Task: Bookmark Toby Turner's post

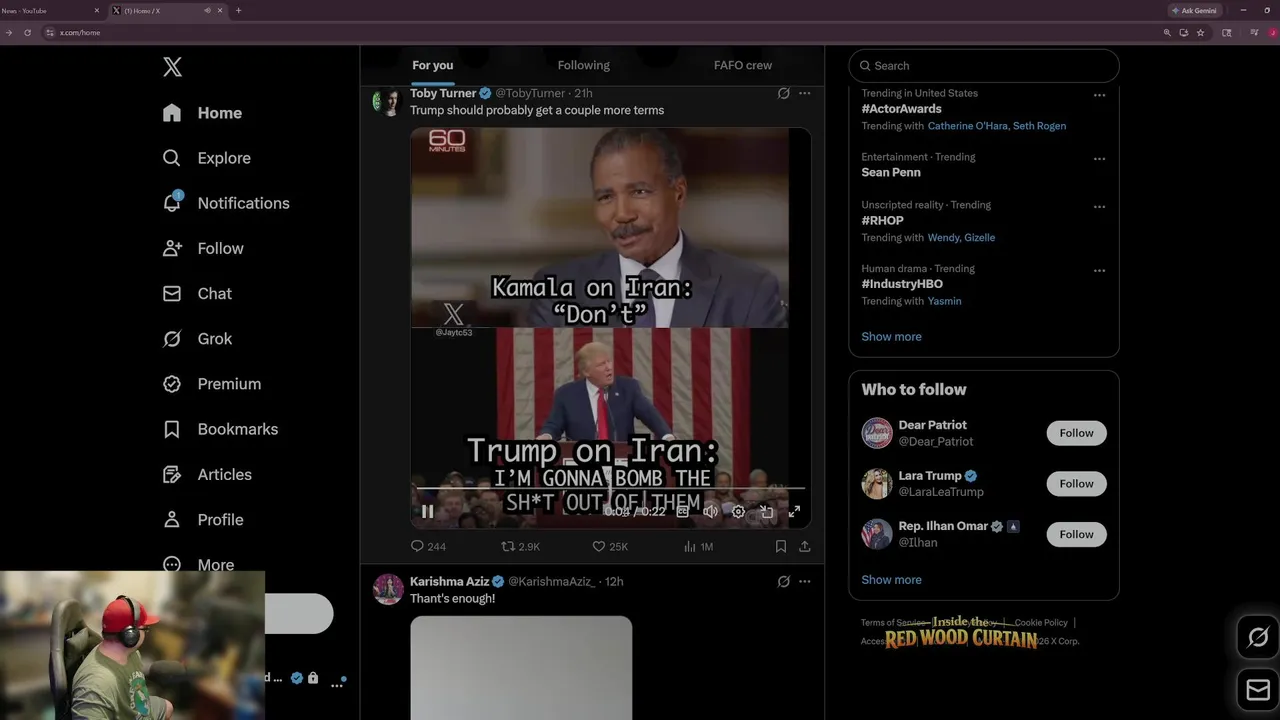Action: coord(781,547)
